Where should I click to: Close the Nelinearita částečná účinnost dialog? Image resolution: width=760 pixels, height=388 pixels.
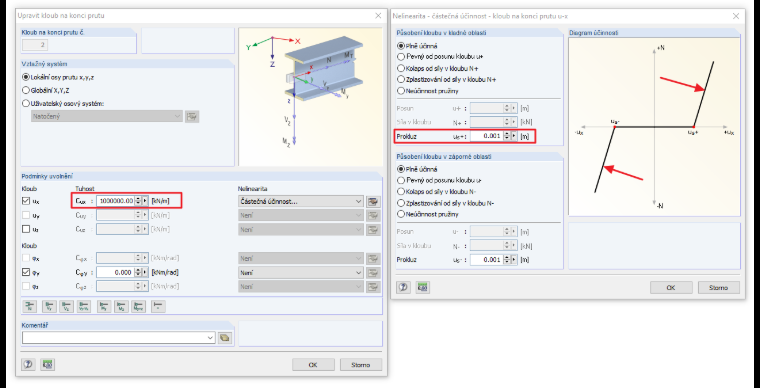(x=737, y=16)
